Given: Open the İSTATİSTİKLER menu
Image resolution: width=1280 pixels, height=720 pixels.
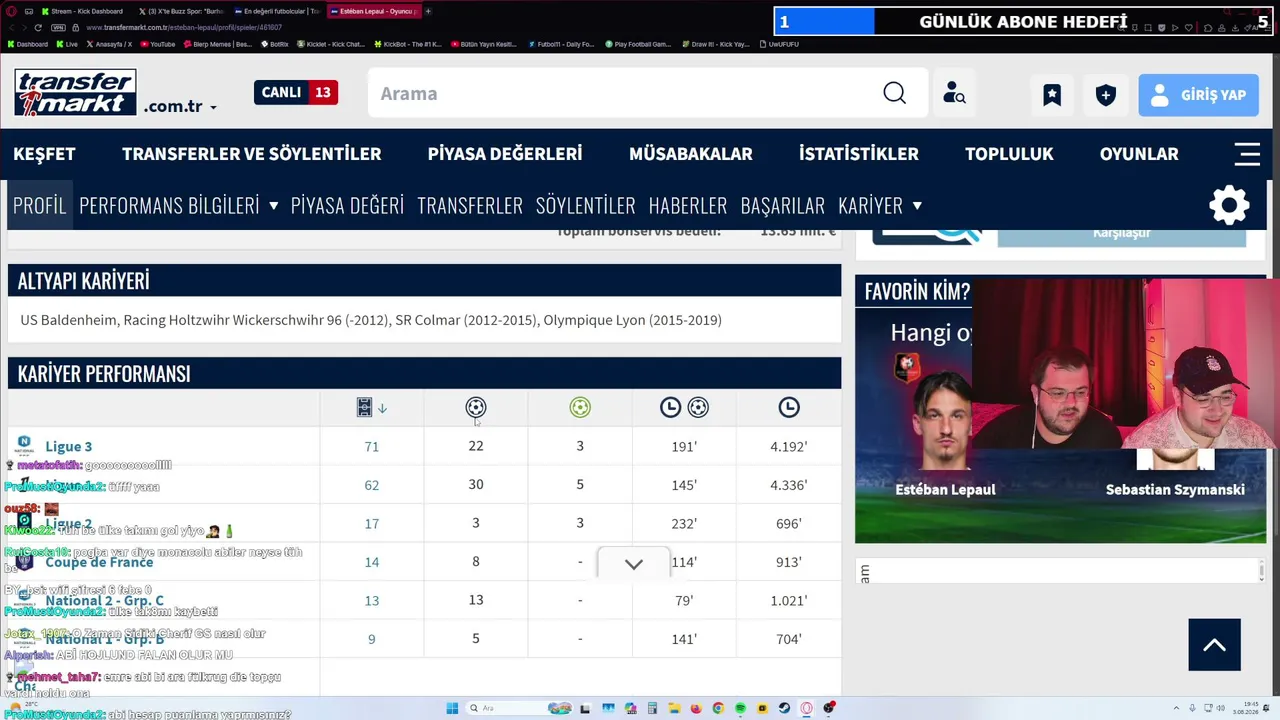Looking at the screenshot, I should pos(859,154).
